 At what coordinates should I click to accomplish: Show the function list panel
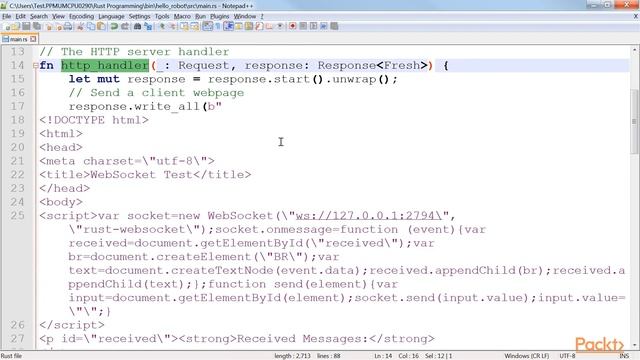tap(259, 27)
